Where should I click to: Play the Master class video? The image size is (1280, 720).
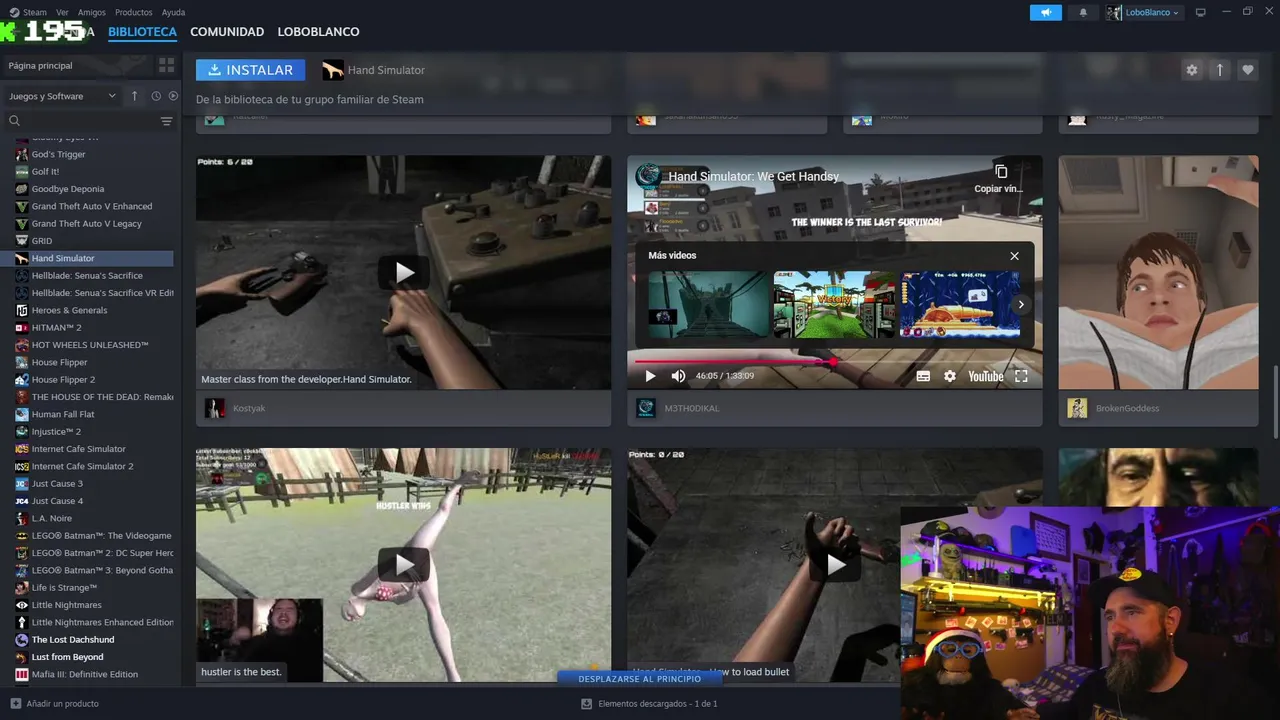pos(404,272)
